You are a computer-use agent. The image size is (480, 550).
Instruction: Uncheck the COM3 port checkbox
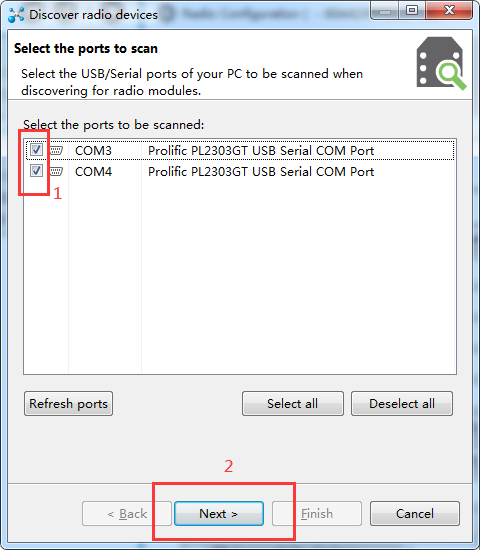point(36,150)
